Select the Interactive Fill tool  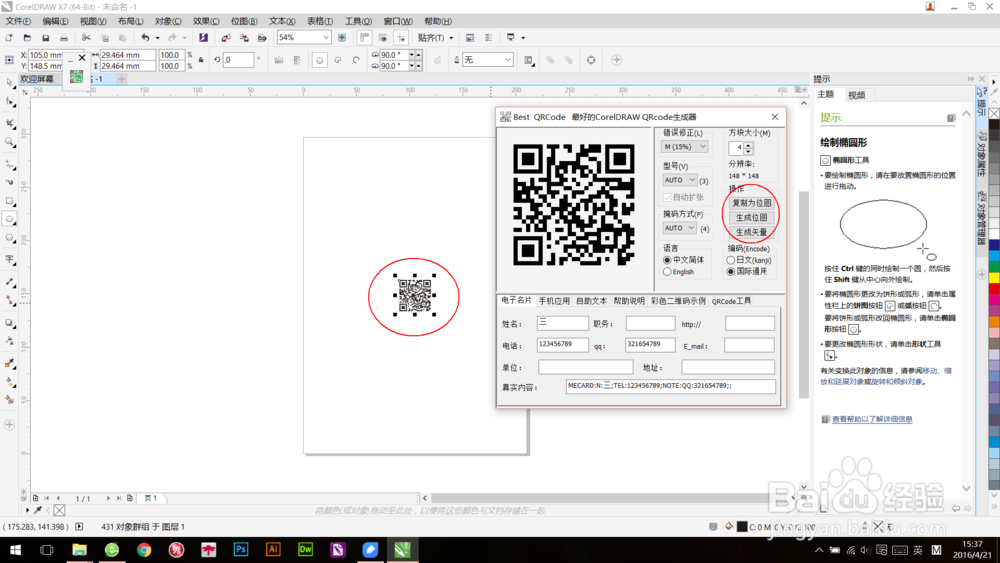point(10,382)
